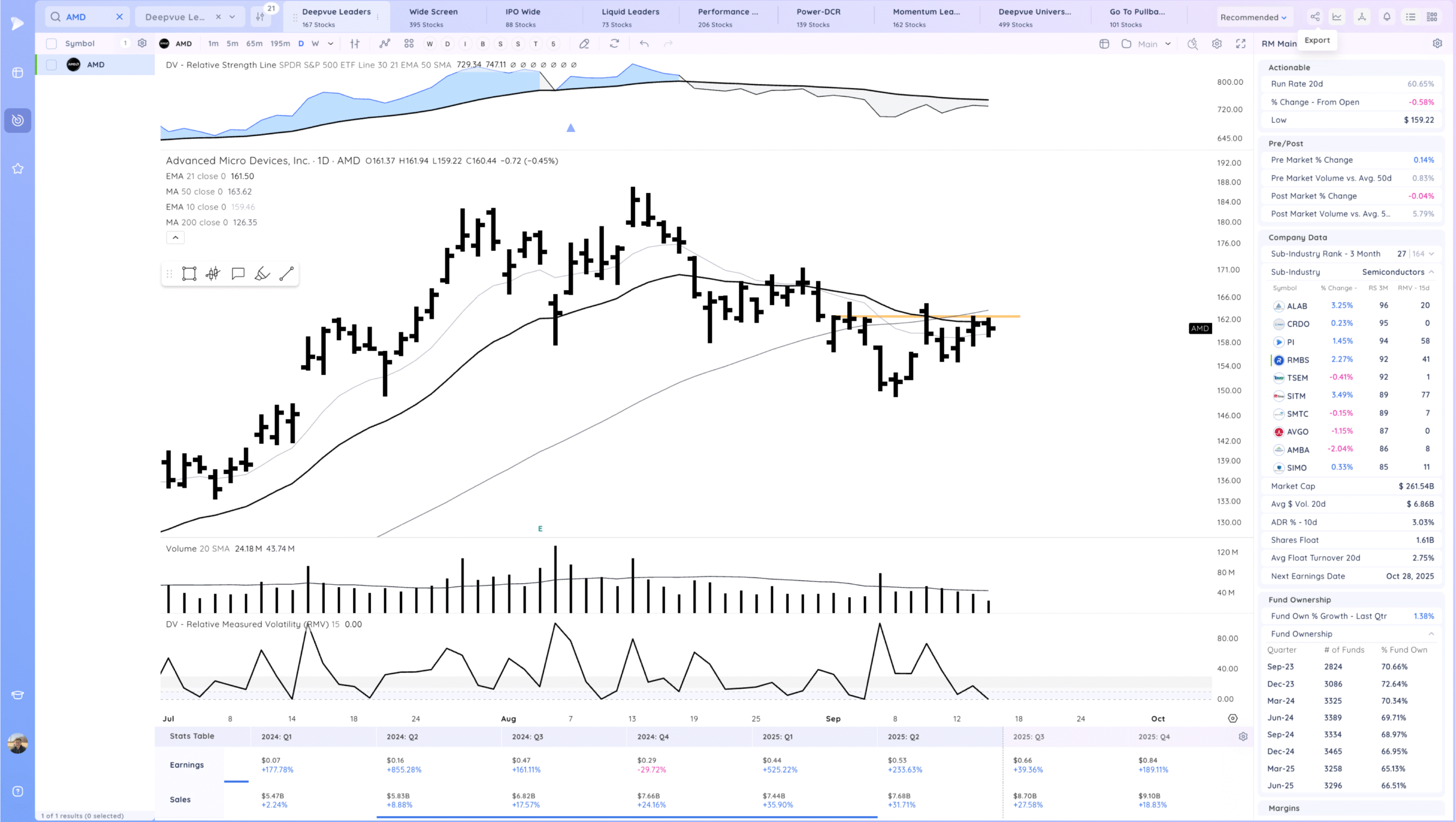This screenshot has width=1456, height=822.
Task: Select the comment annotation tool
Action: click(x=238, y=274)
